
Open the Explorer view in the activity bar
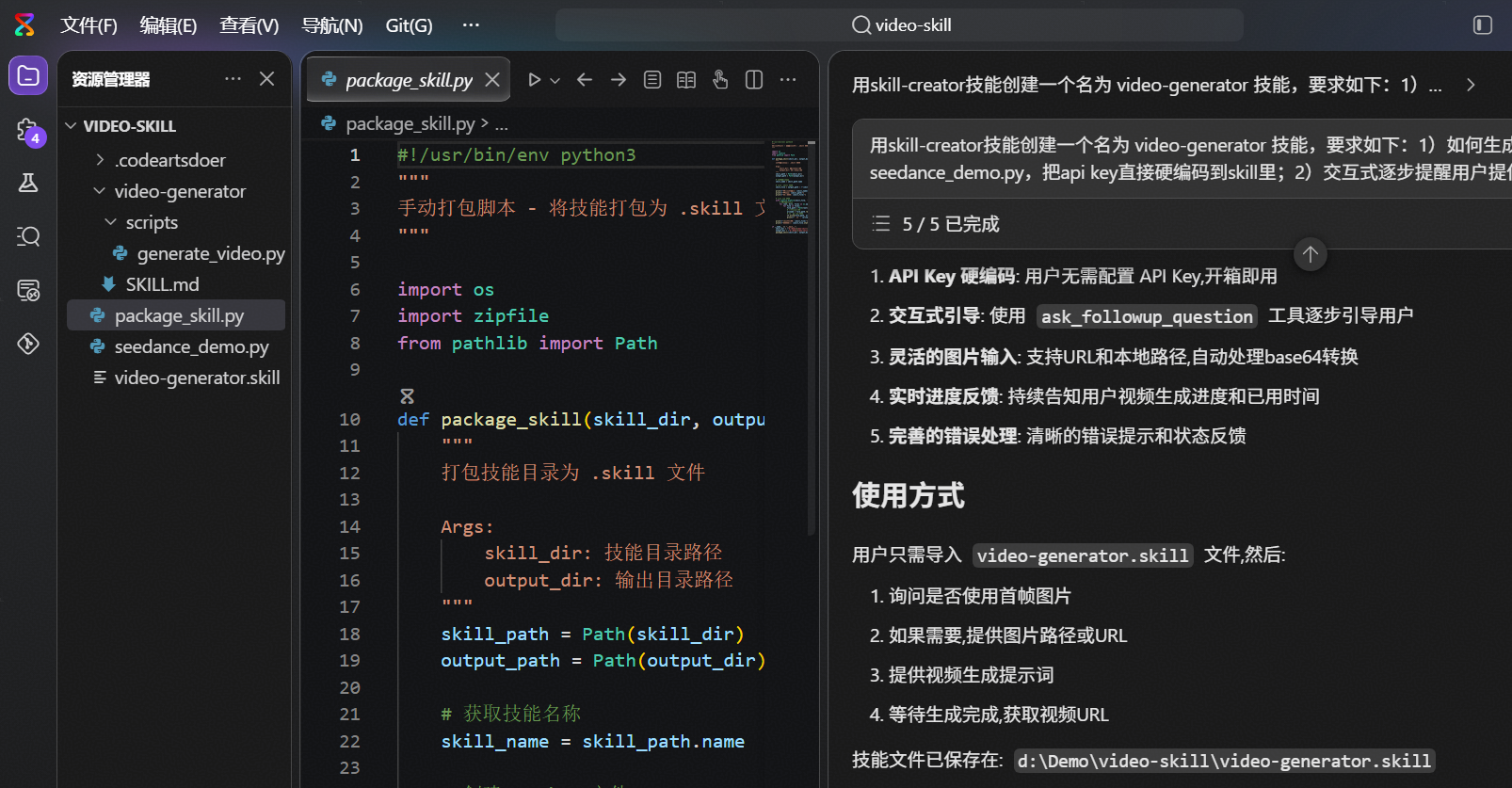coord(28,76)
